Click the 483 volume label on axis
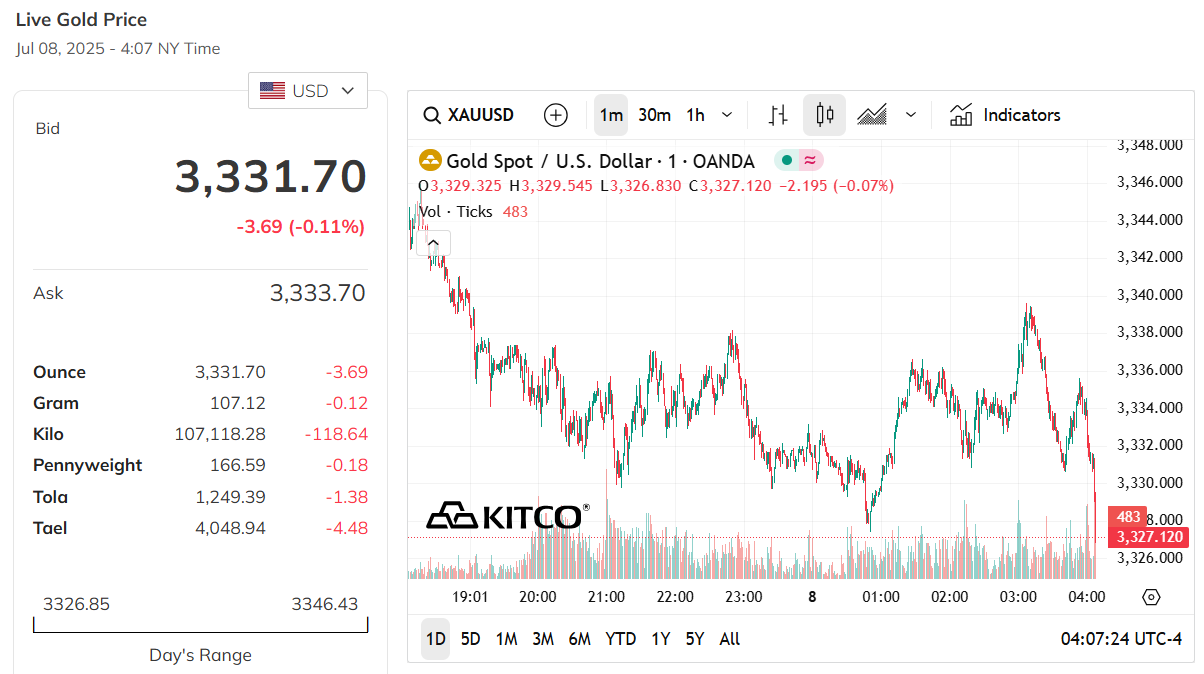1204x674 pixels. coord(1129,517)
